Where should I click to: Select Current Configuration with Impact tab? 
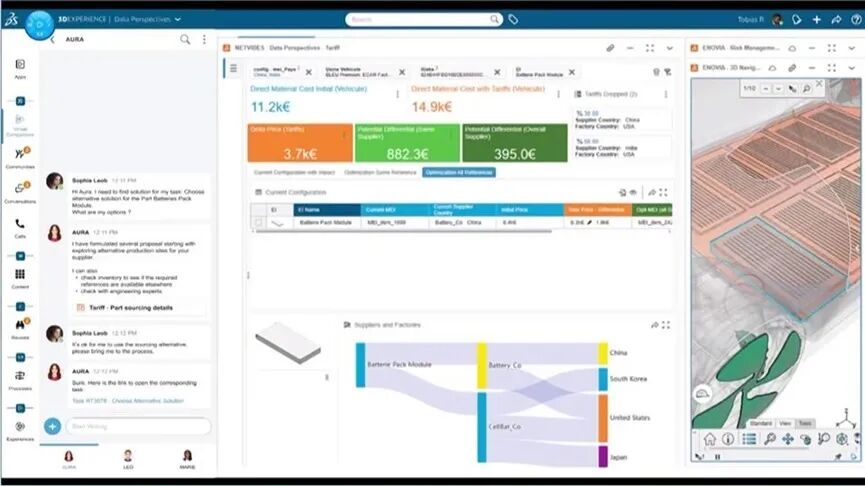click(x=294, y=173)
